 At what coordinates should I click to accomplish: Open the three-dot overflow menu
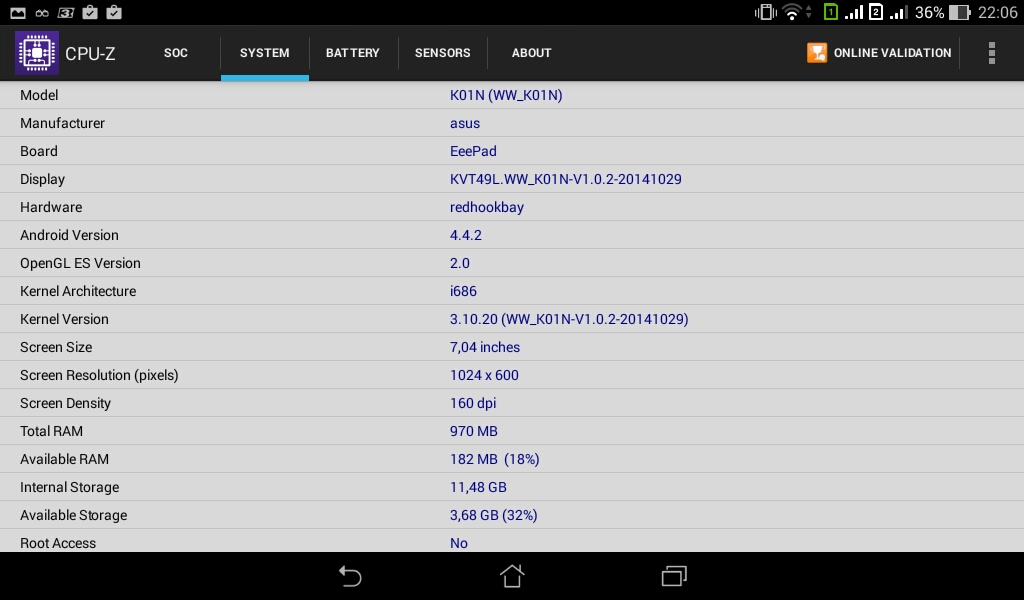coord(991,53)
